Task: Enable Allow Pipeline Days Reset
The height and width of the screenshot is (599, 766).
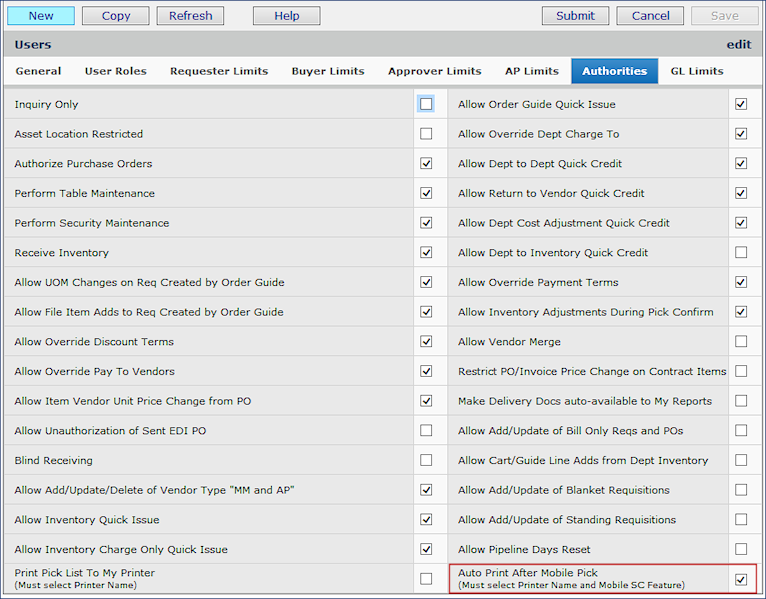Action: click(741, 549)
